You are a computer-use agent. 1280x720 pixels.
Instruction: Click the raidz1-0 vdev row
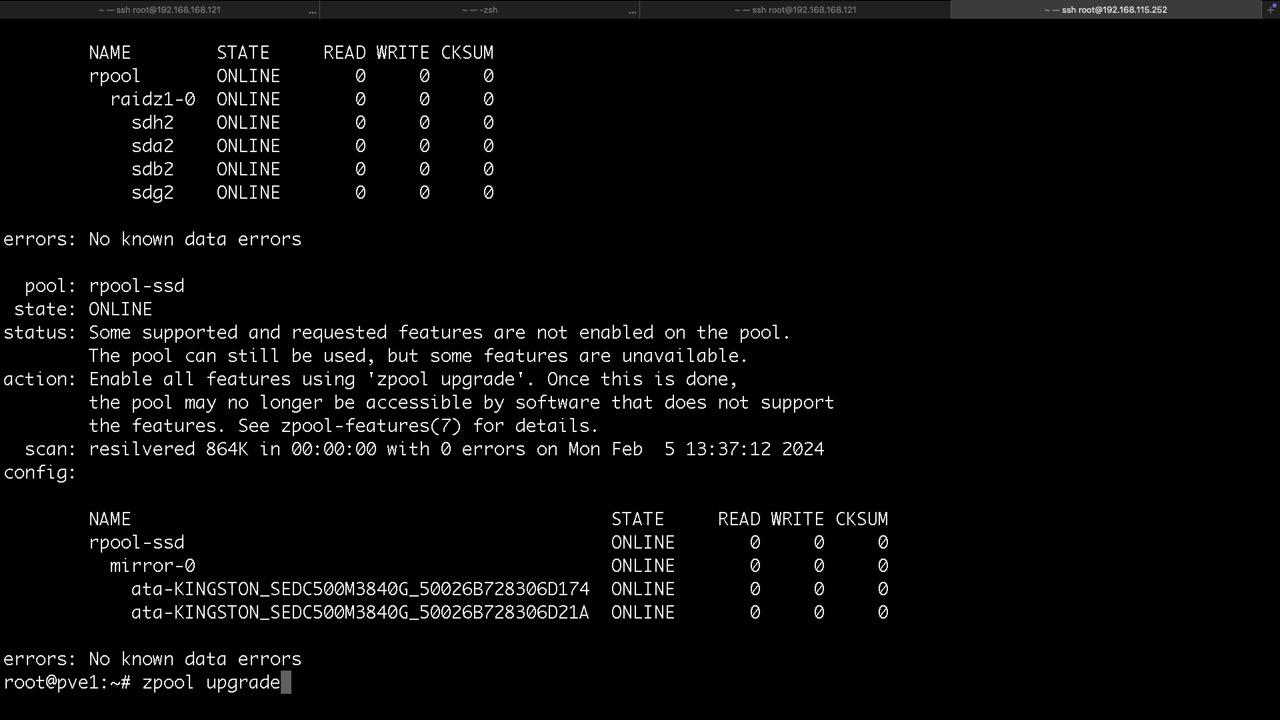click(302, 99)
